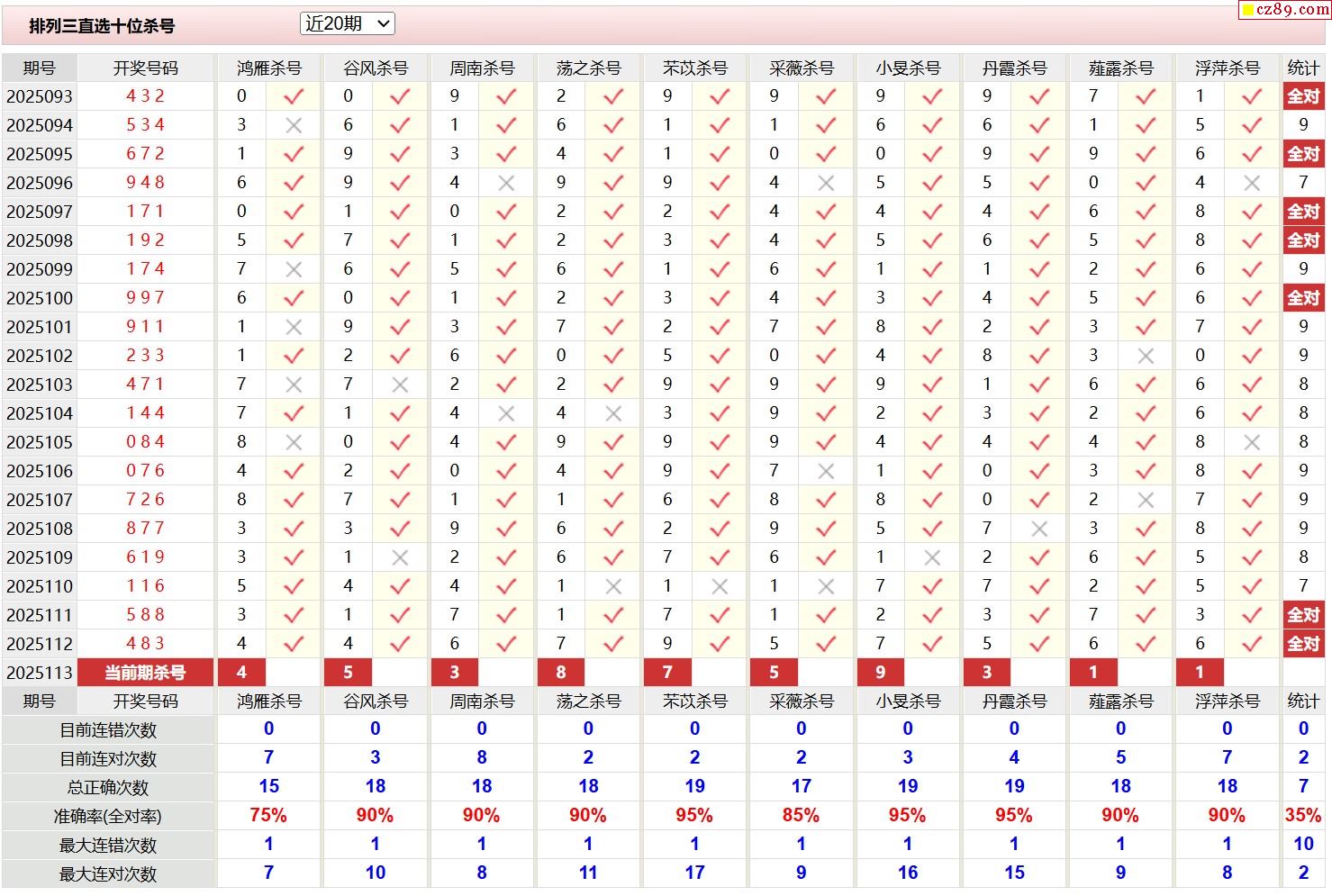Click the top 小旻杀号 column header

(x=908, y=68)
